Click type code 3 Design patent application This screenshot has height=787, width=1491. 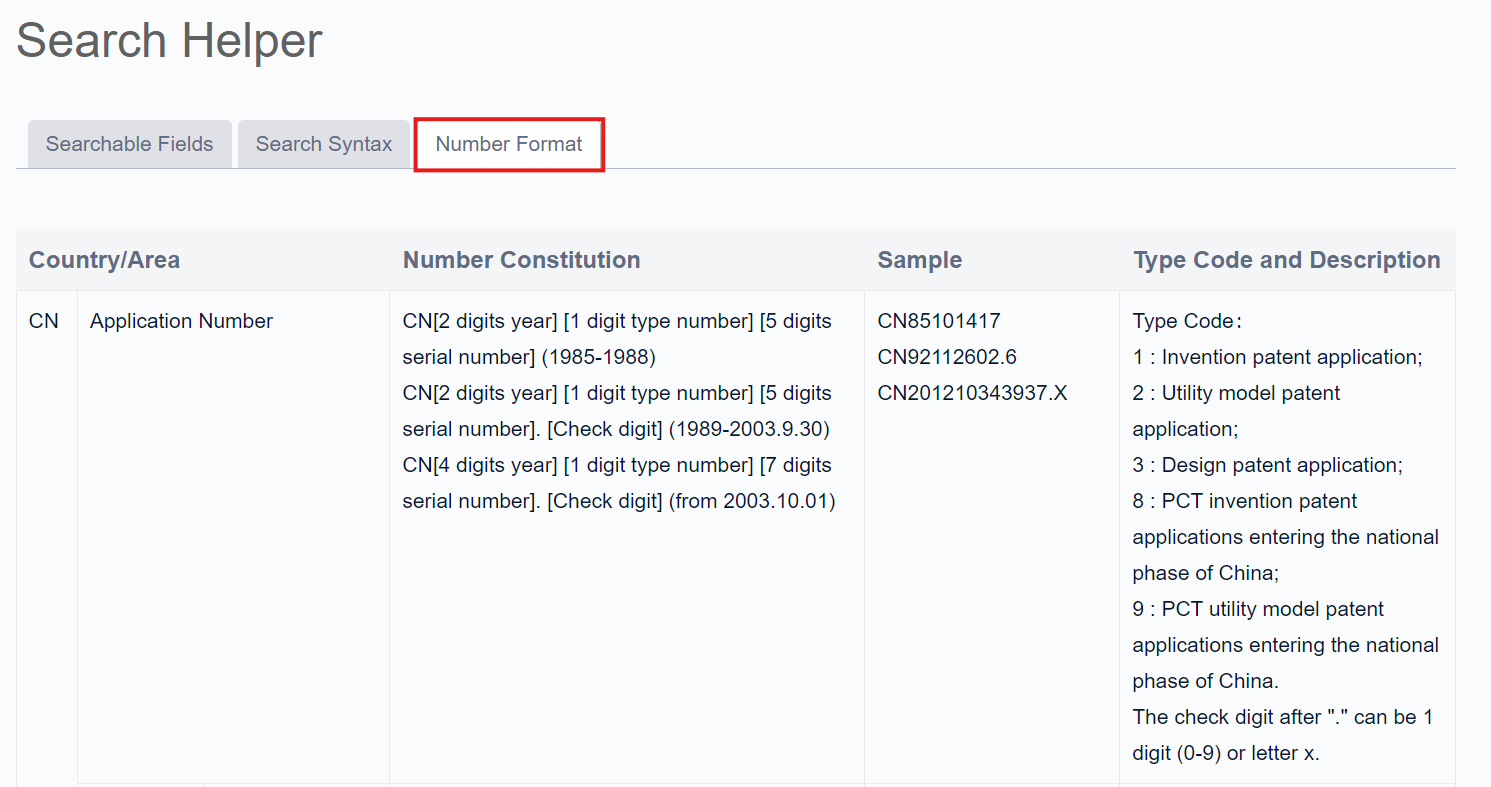coord(1267,465)
